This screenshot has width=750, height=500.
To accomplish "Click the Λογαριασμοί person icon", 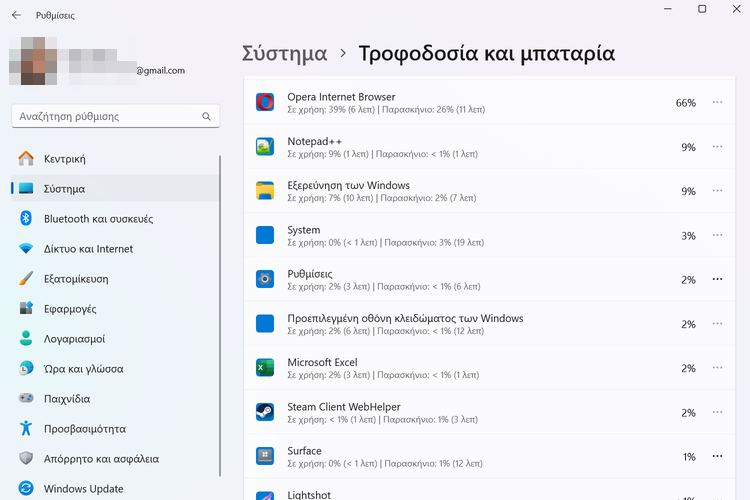I will (26, 338).
